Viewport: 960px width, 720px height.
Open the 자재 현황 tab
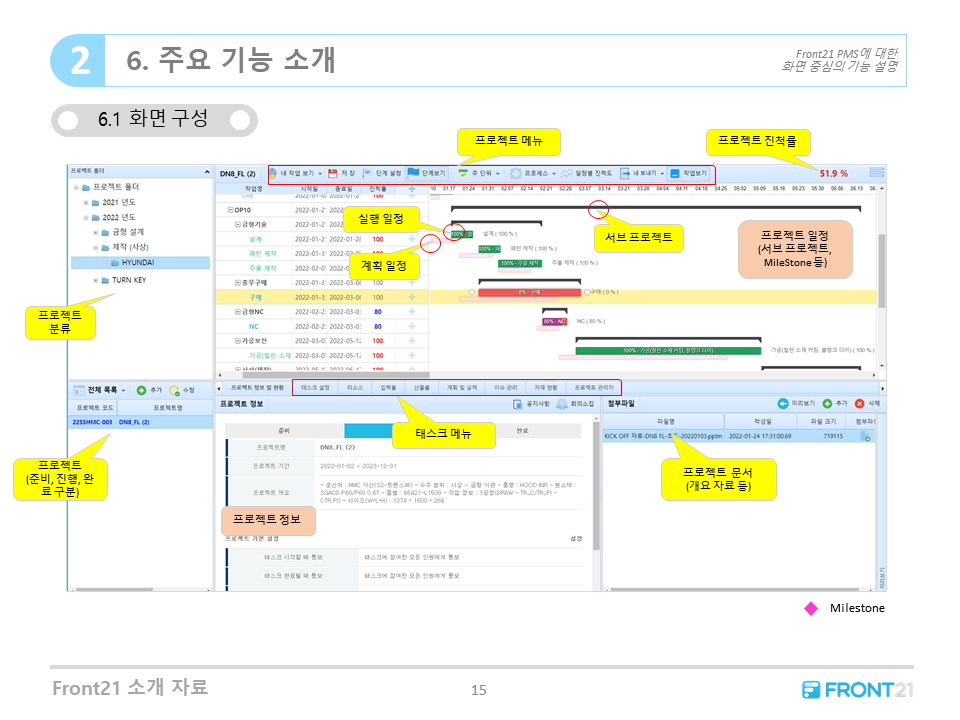[x=546, y=388]
